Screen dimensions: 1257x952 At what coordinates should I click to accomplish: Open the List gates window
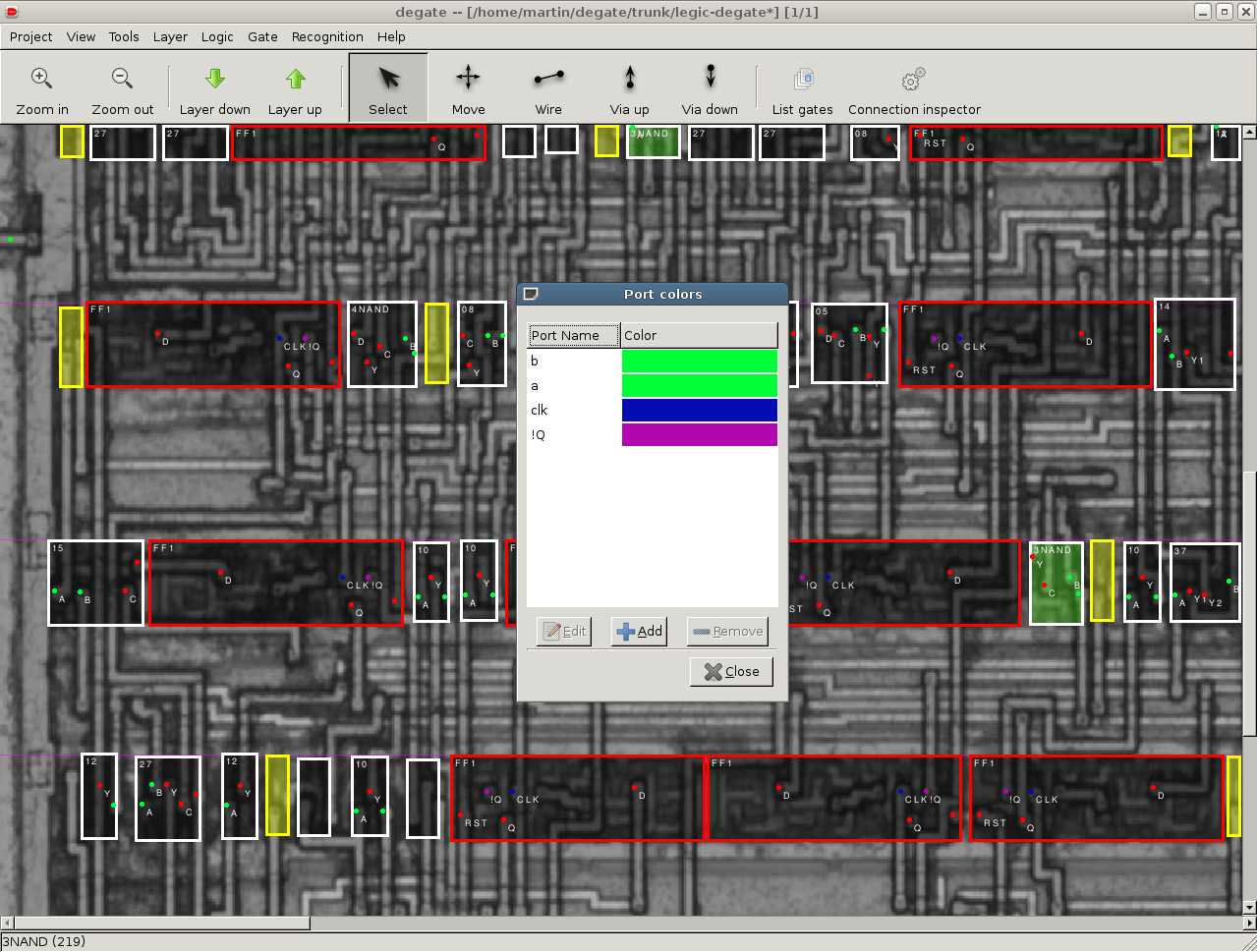802,79
